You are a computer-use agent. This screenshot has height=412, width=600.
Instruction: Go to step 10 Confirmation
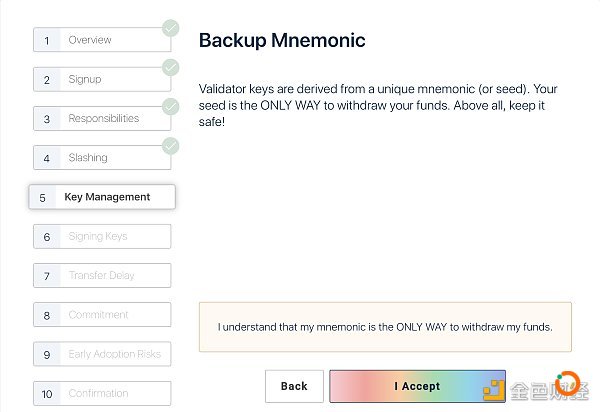tap(102, 393)
